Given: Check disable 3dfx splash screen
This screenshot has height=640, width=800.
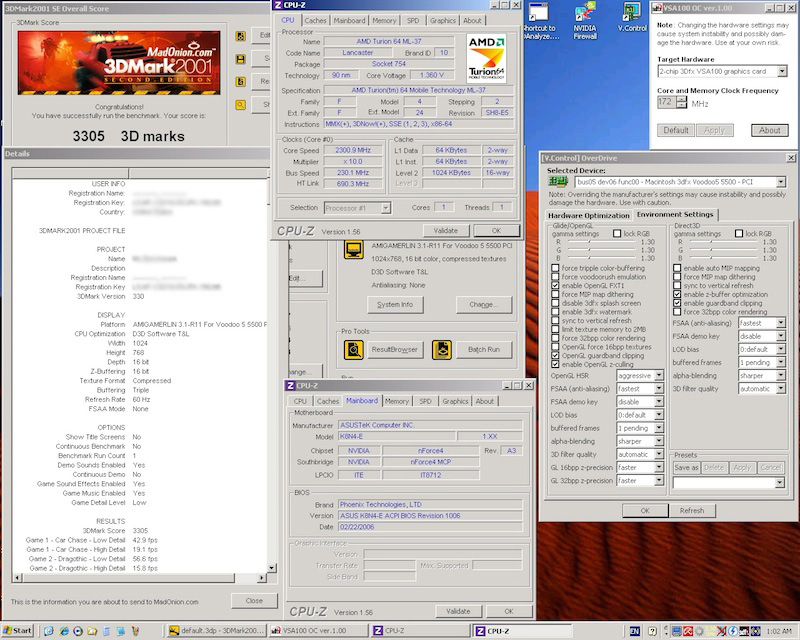Looking at the screenshot, I should coord(555,303).
